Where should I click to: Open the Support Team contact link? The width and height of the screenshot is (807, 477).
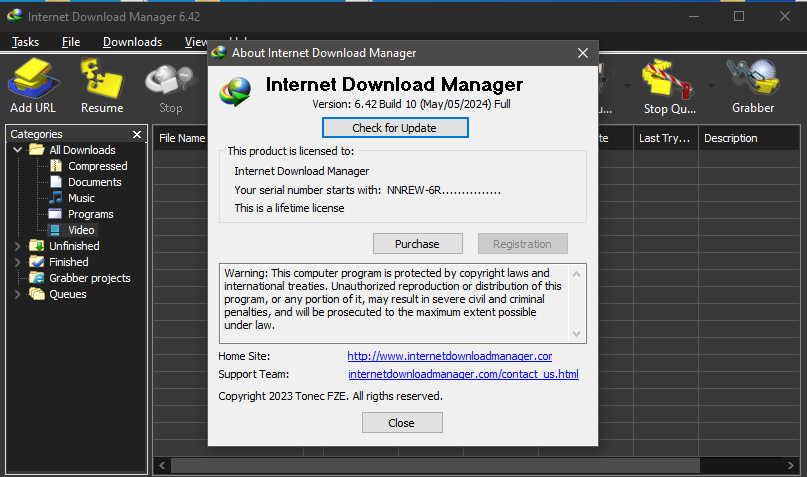coord(463,374)
